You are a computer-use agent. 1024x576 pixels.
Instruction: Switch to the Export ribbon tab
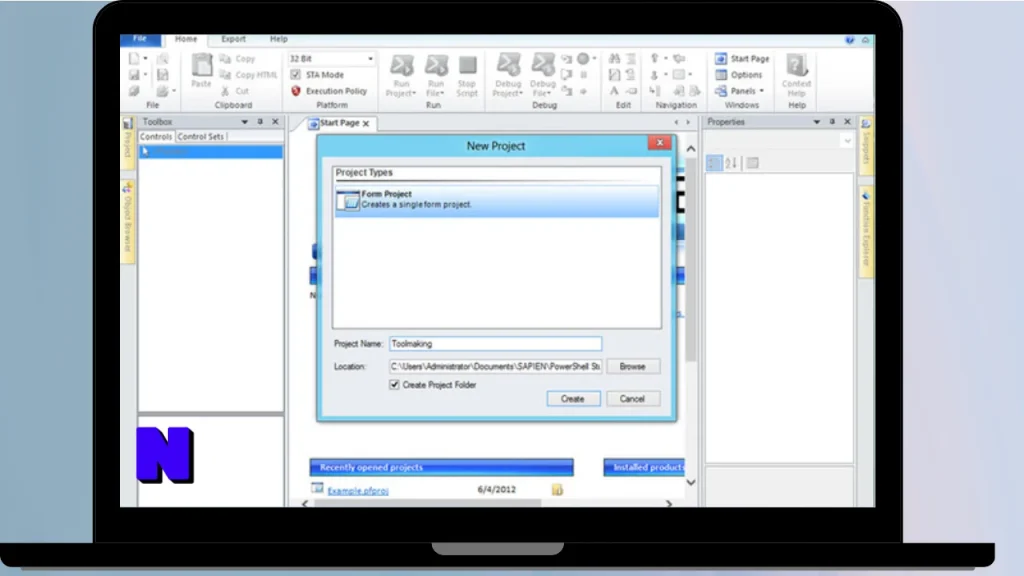233,39
